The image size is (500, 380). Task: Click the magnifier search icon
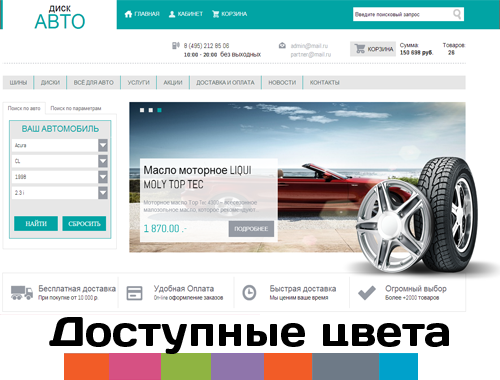coord(457,14)
